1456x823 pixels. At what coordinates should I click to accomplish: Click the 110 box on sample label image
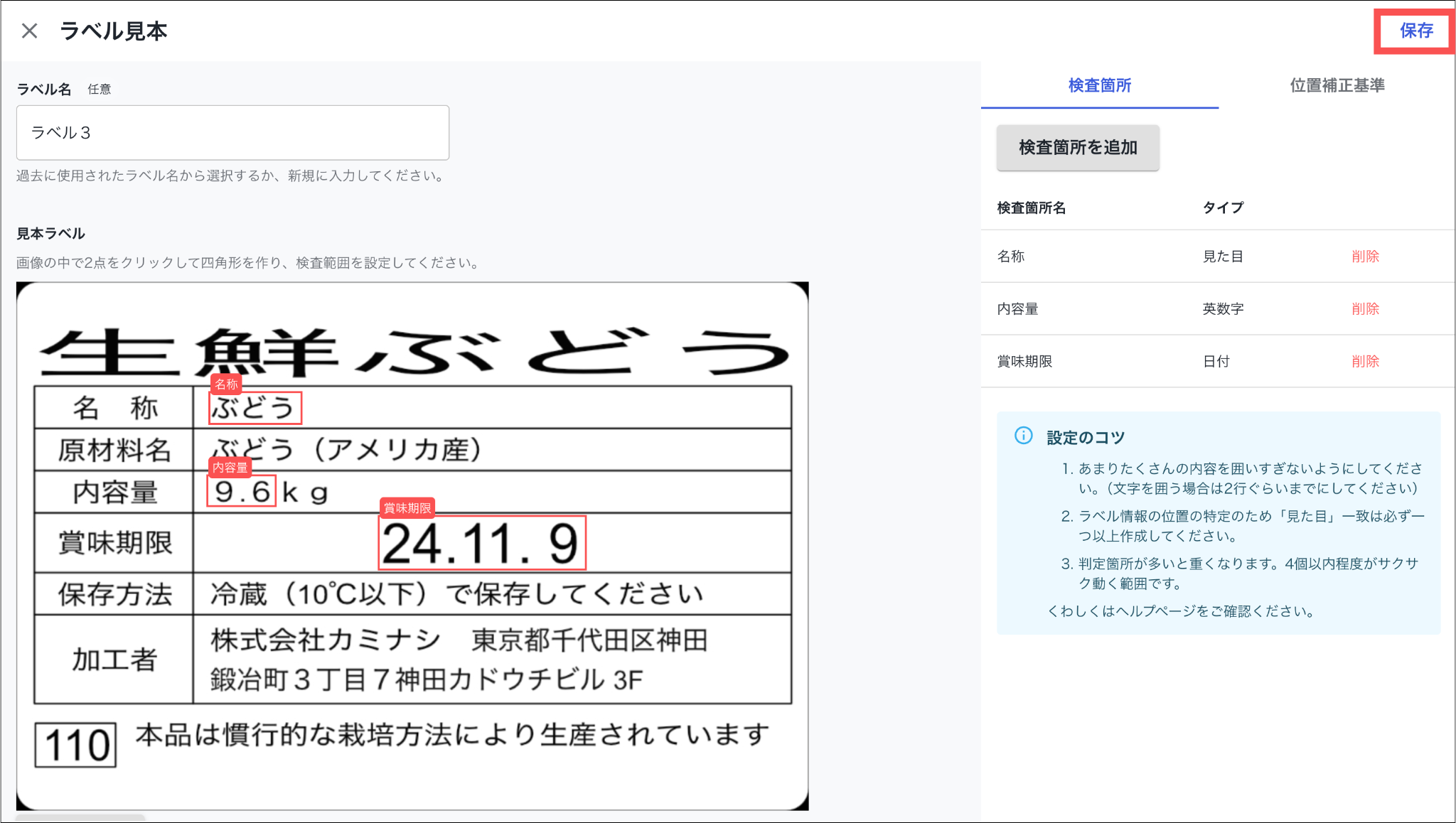(76, 746)
